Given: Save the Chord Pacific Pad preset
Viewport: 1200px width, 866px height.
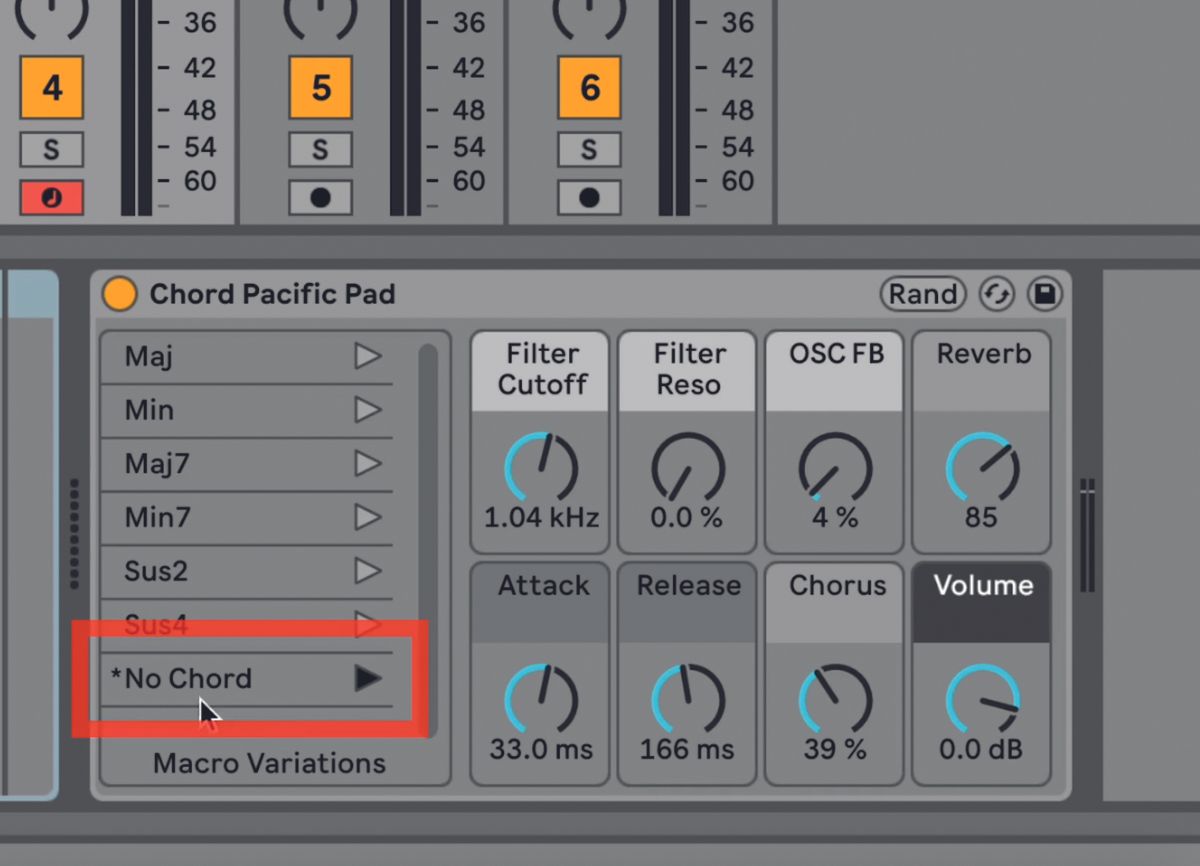Looking at the screenshot, I should tap(1045, 294).
